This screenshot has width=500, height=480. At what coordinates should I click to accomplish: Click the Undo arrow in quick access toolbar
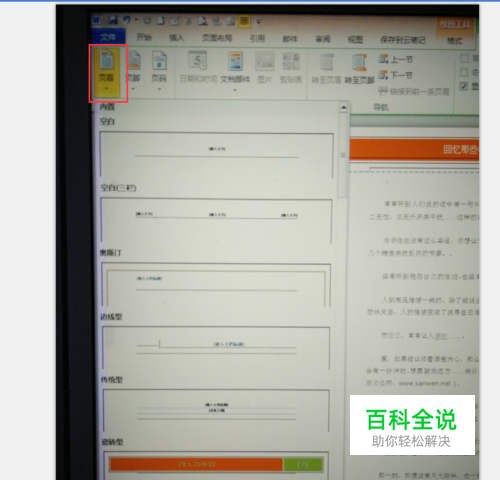coord(127,20)
